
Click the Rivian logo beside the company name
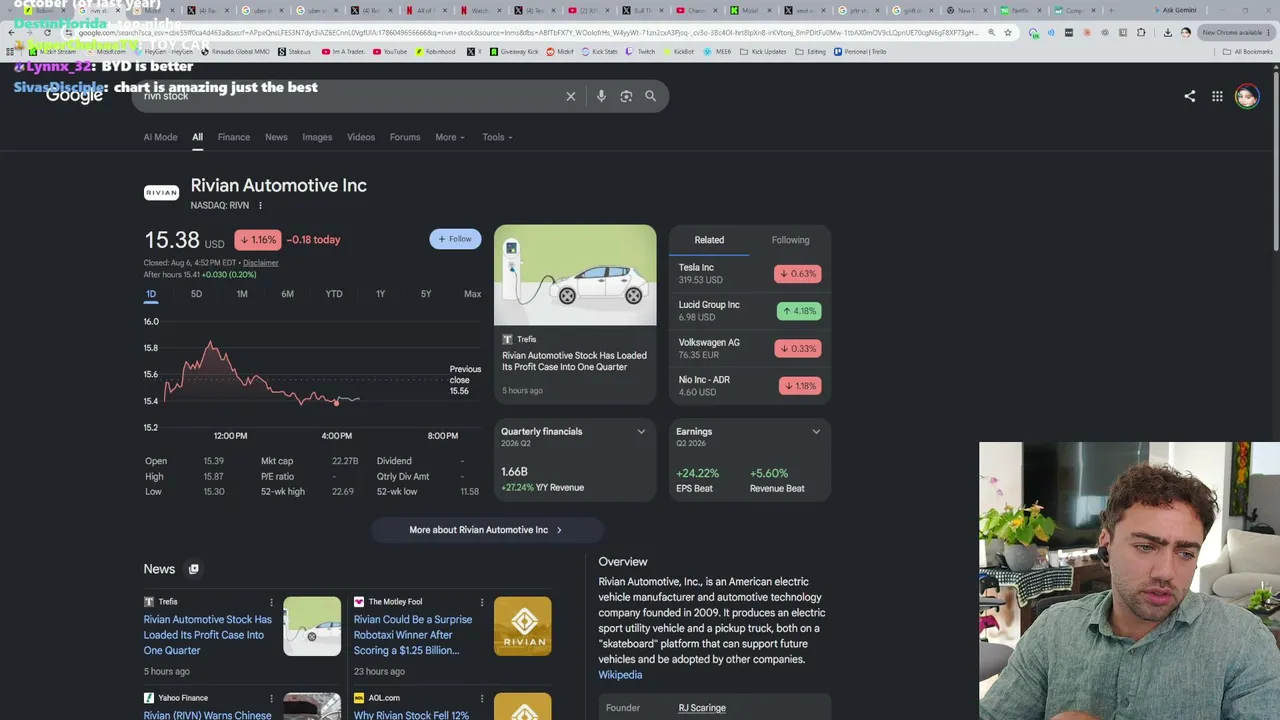[x=161, y=193]
